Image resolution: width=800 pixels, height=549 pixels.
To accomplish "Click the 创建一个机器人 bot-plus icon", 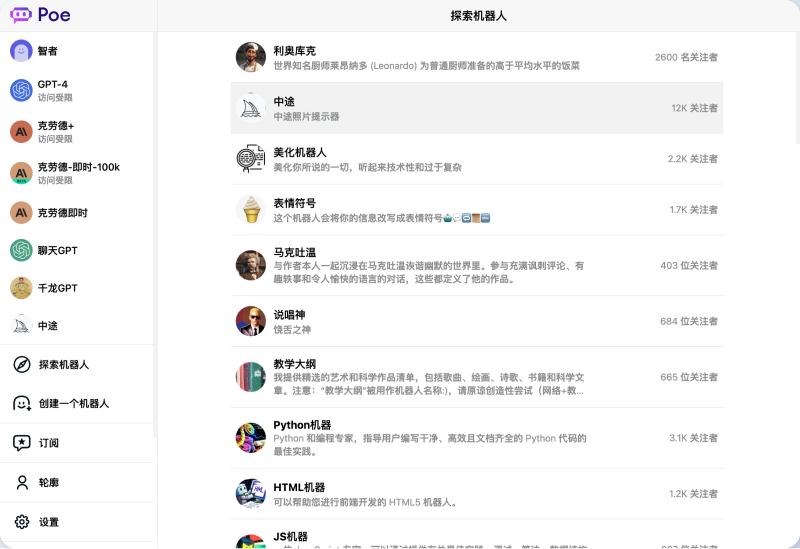I will pos(21,404).
